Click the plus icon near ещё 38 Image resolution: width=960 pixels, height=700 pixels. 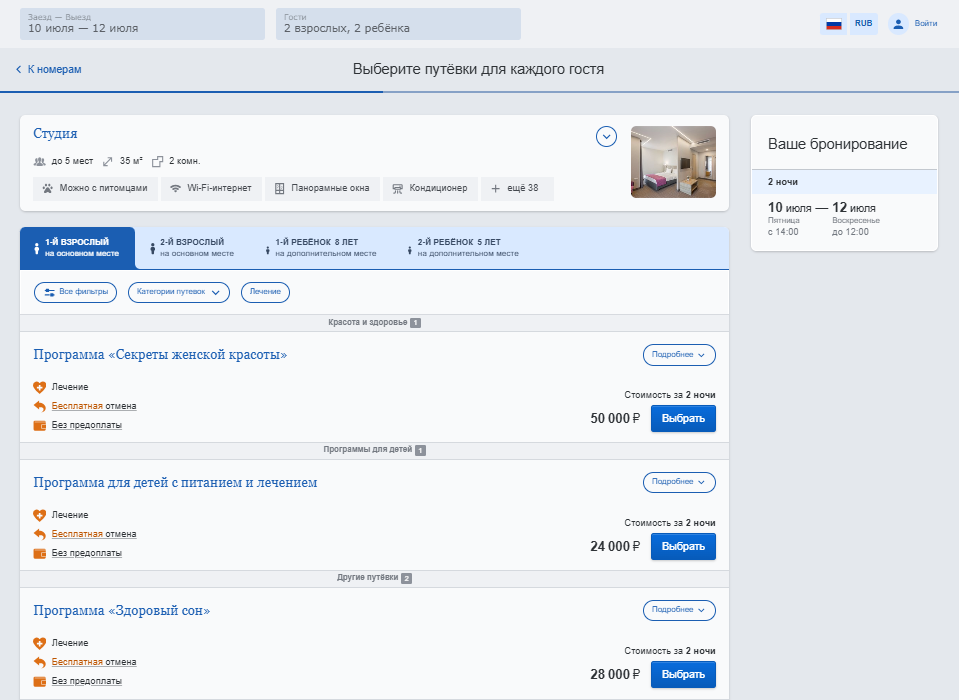pos(495,189)
